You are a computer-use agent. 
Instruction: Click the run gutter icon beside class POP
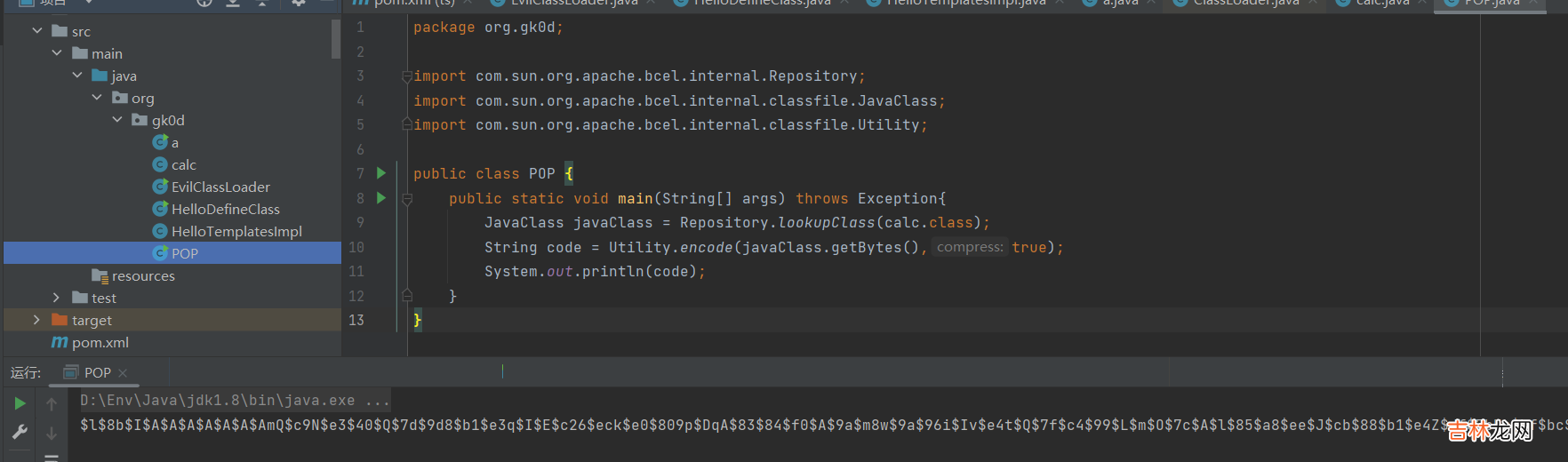[381, 173]
